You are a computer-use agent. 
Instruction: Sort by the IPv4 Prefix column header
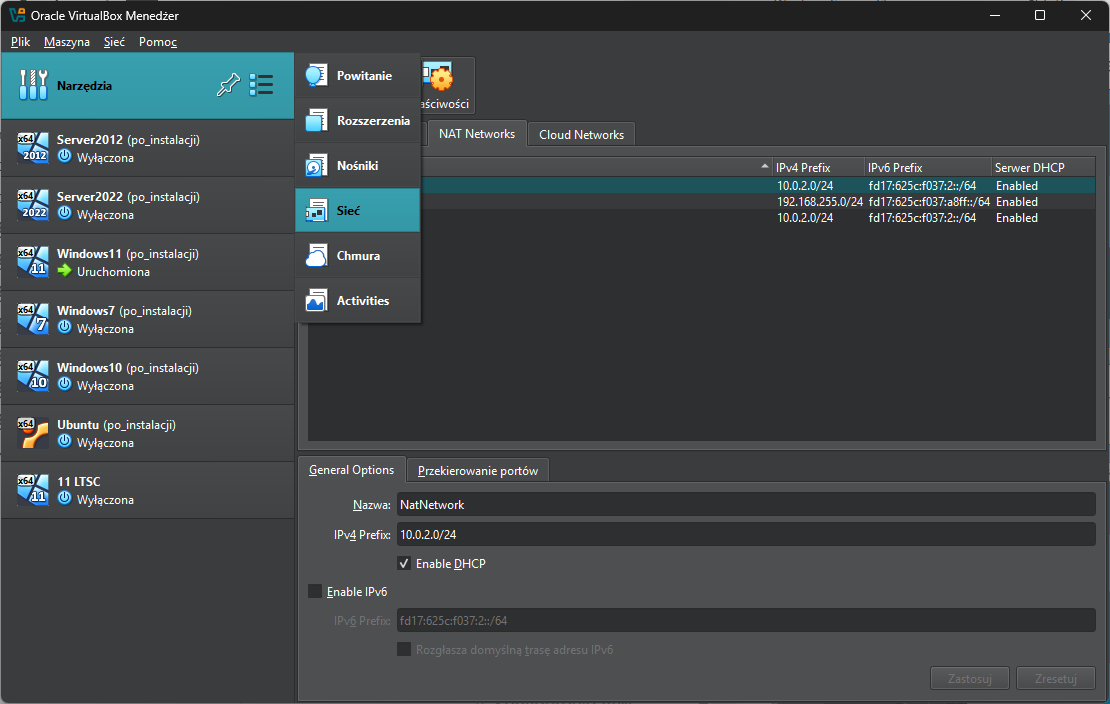818,168
